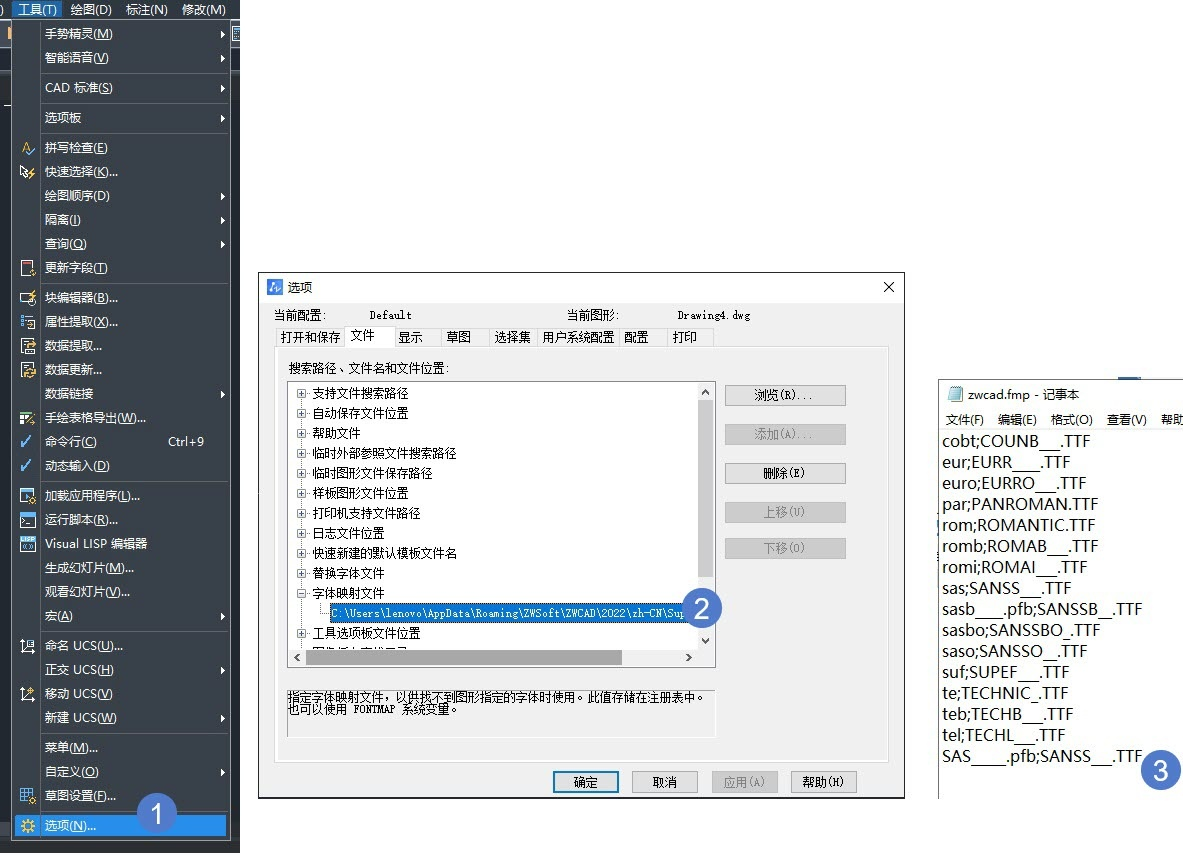Click the Move UCS icon
The image size is (1183, 856).
click(27, 694)
